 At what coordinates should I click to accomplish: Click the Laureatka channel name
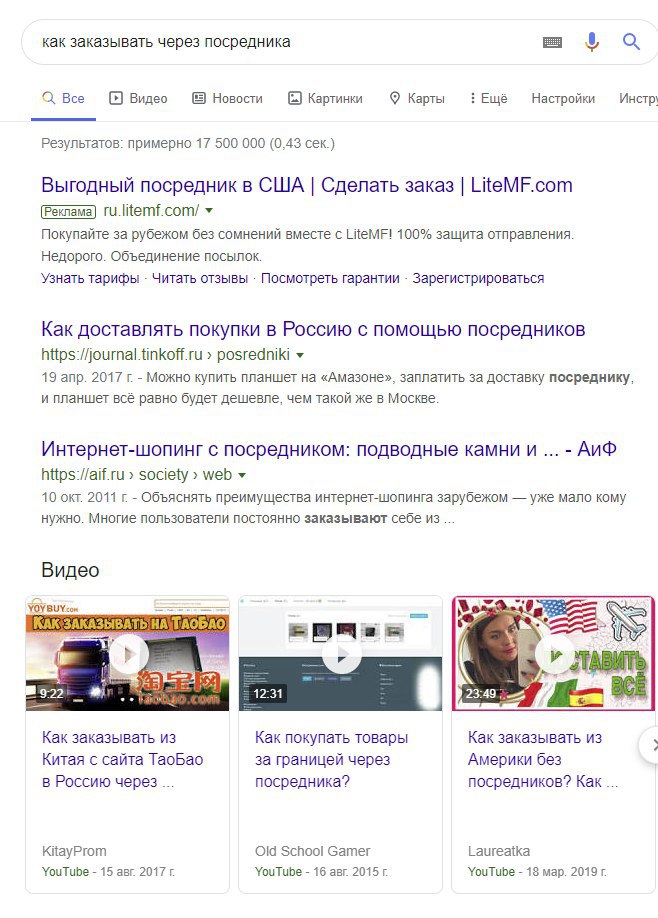click(499, 851)
